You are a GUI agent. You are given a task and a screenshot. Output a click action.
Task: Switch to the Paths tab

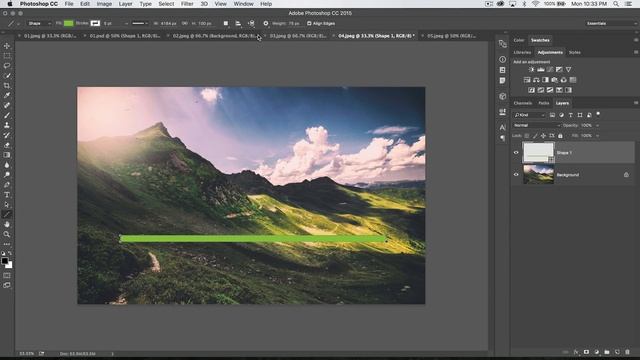pos(544,103)
